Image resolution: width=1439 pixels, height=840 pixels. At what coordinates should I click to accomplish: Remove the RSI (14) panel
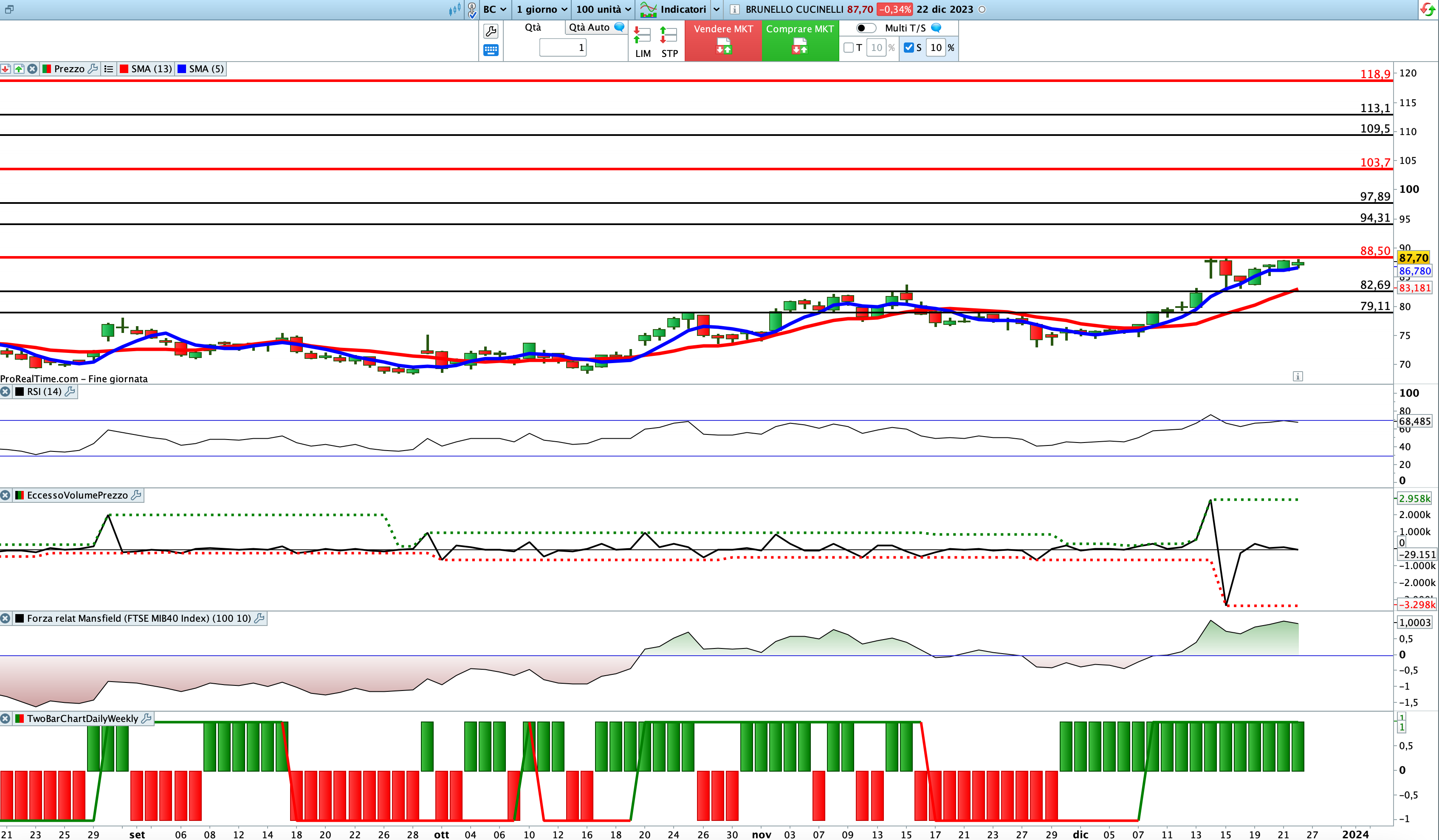pos(5,392)
